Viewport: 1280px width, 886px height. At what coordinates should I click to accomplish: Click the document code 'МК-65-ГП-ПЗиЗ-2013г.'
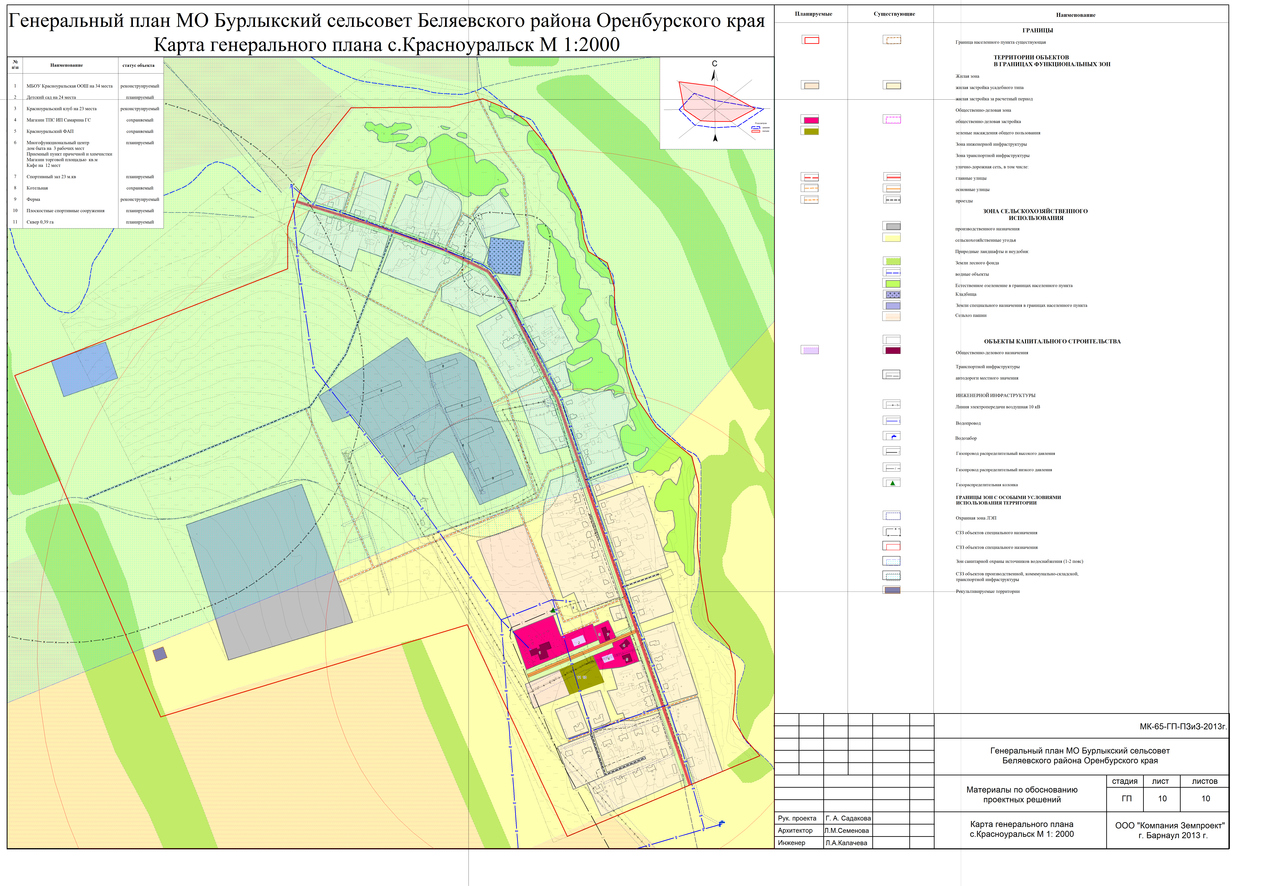click(1183, 727)
